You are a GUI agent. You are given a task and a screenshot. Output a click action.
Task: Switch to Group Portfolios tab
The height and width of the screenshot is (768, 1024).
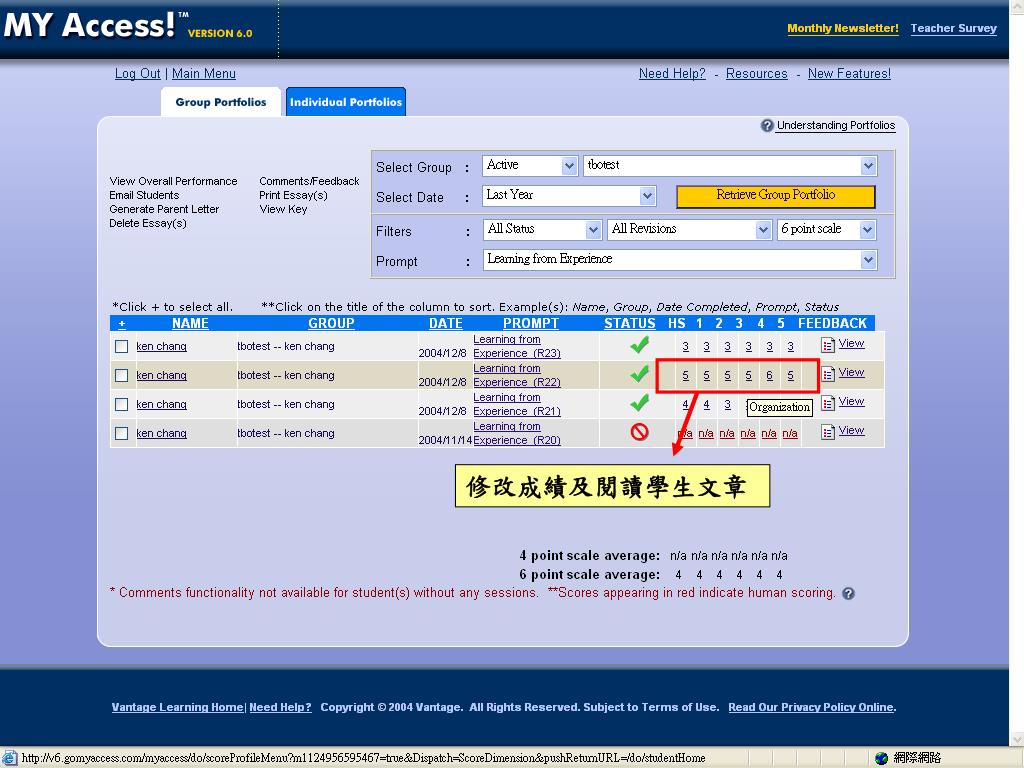(x=221, y=102)
